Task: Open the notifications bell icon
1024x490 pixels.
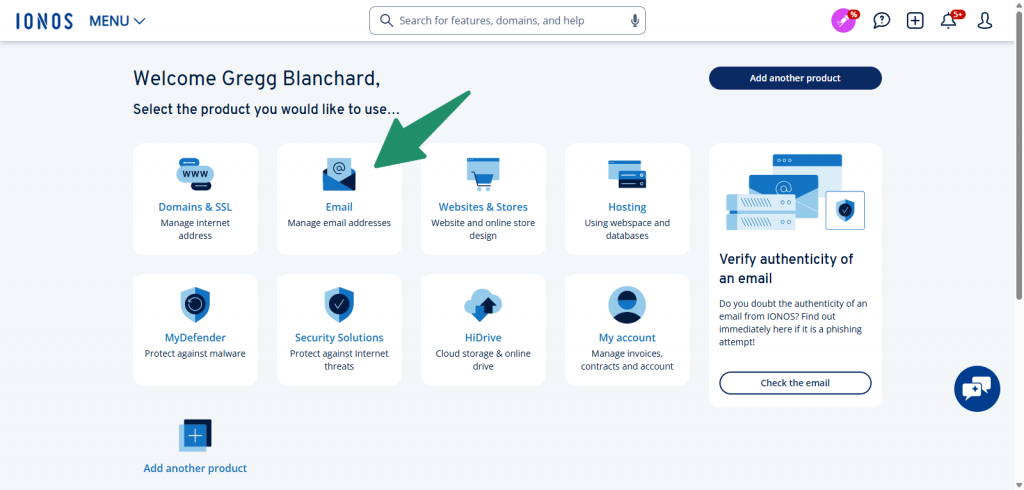Action: 949,21
